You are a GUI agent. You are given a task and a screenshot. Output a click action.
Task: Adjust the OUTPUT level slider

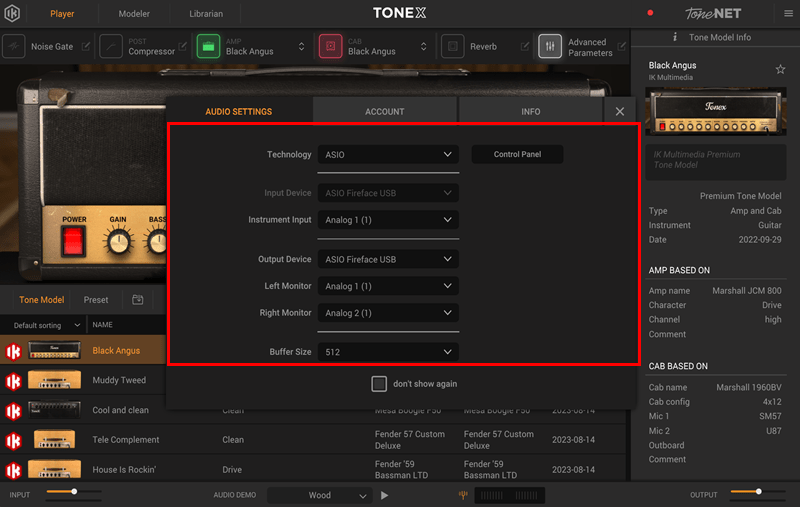[758, 492]
